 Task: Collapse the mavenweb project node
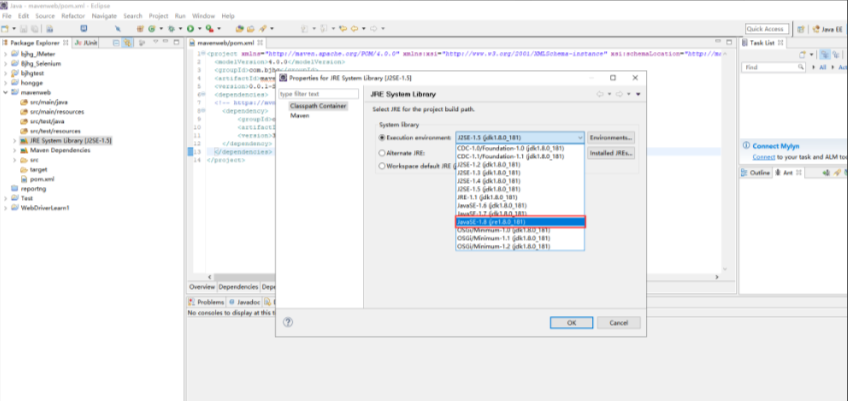pos(5,93)
